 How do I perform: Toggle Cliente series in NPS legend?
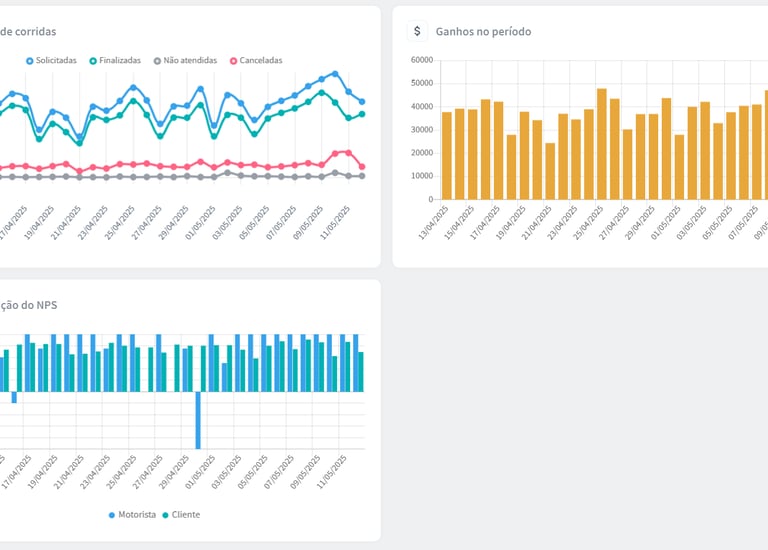(x=181, y=515)
